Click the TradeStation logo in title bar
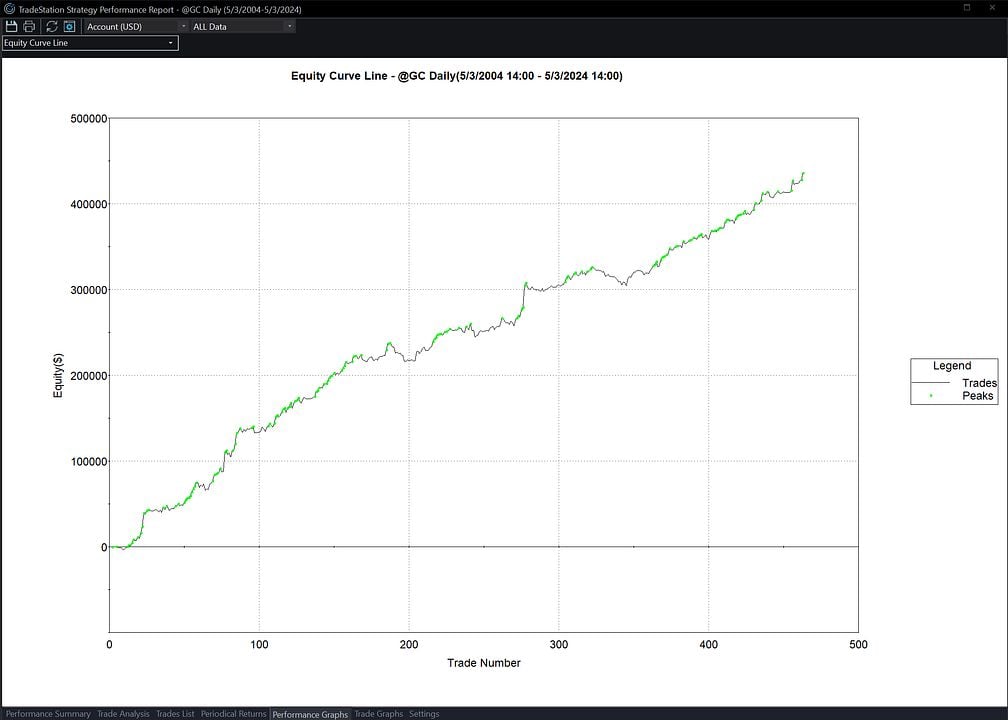The width and height of the screenshot is (1008, 720). tap(9, 9)
